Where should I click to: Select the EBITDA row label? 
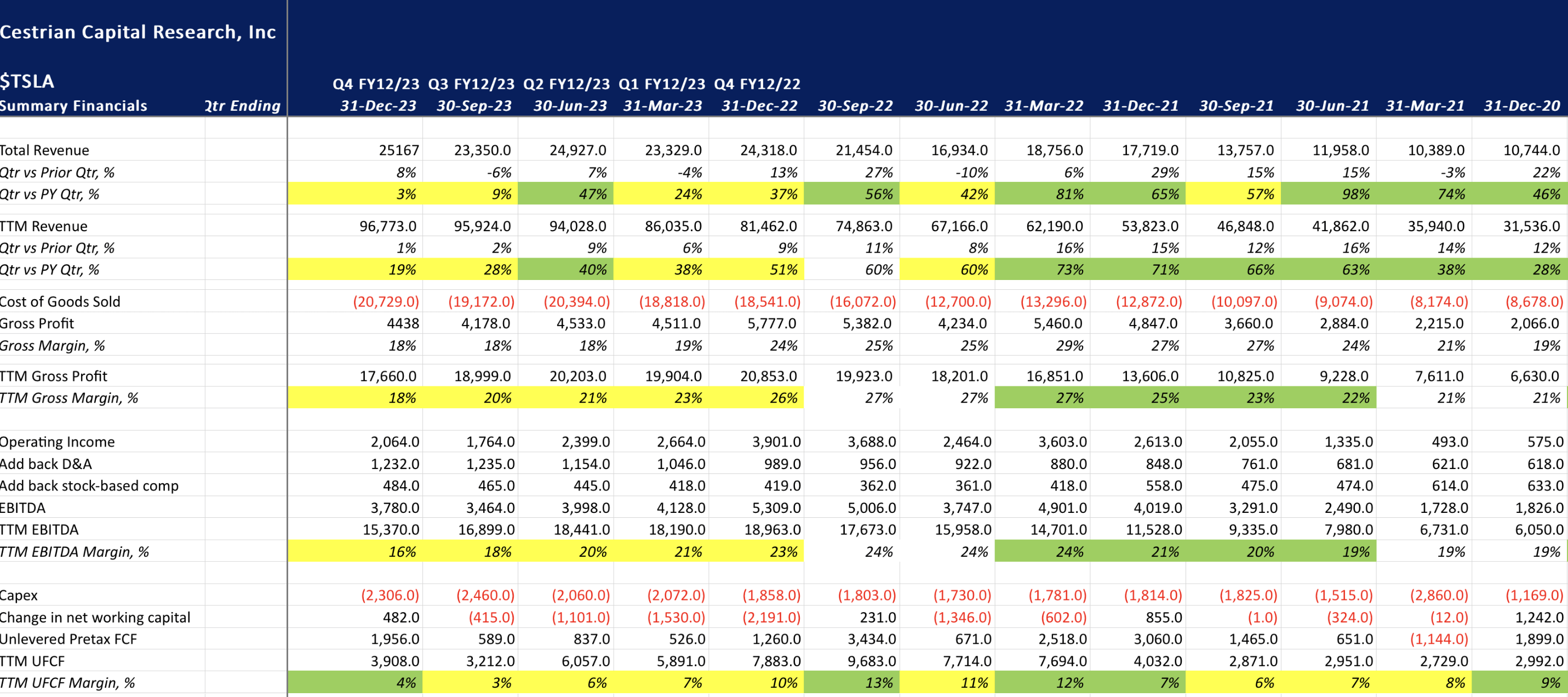(22, 508)
